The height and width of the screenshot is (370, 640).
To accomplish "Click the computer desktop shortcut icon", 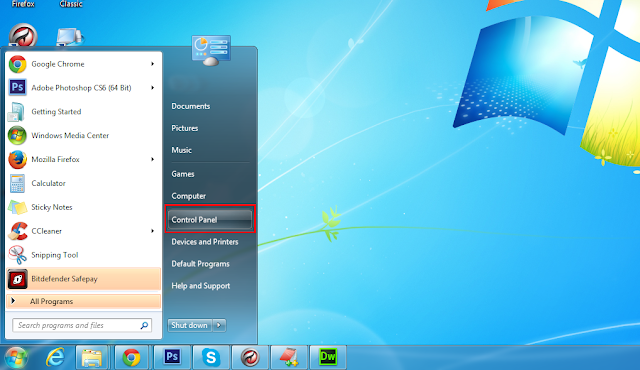I will [x=70, y=37].
